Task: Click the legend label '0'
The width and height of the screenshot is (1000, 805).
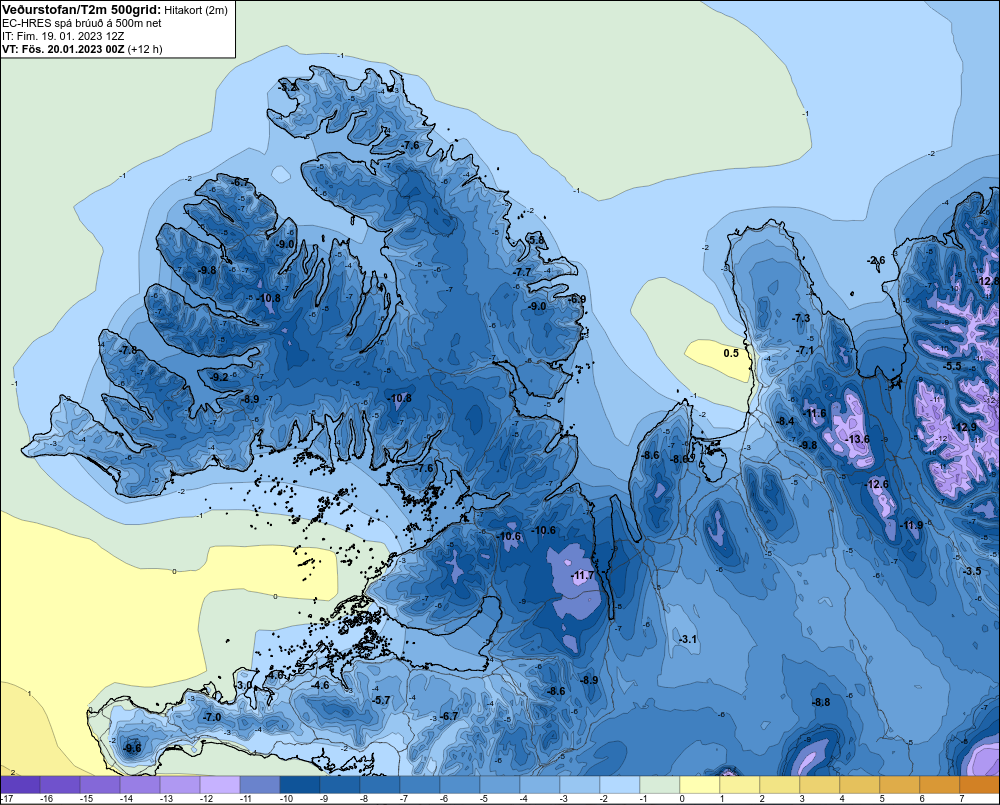Action: pyautogui.click(x=682, y=799)
